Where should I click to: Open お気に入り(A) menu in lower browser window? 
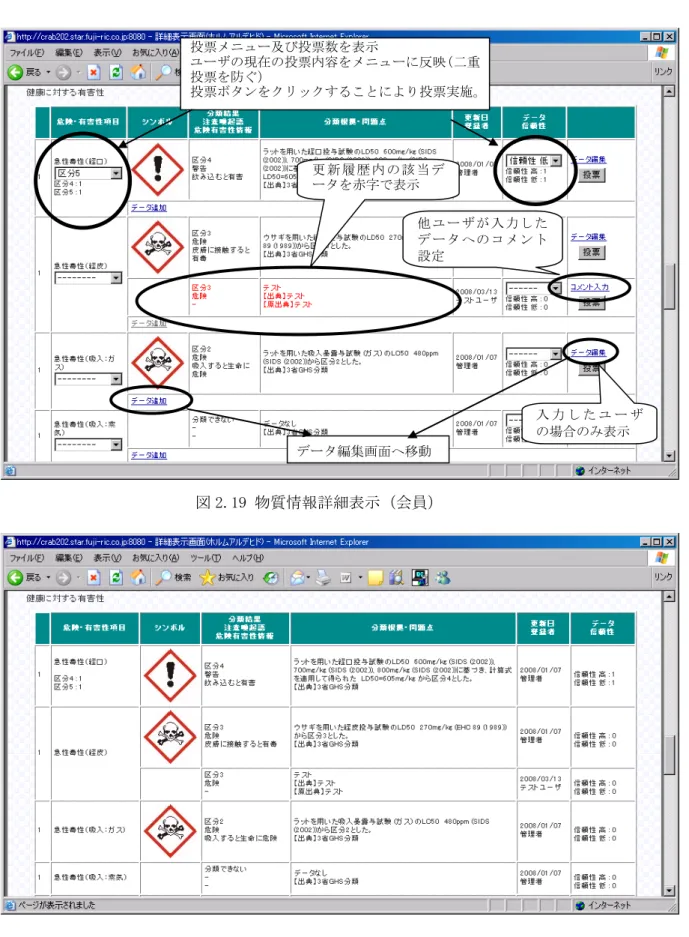(155, 558)
